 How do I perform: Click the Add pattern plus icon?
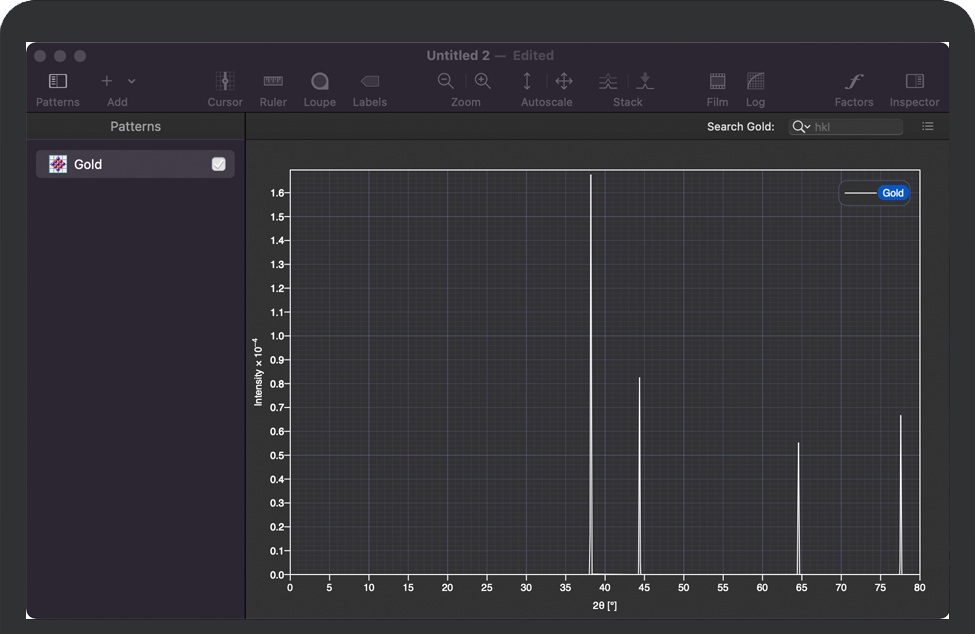click(107, 81)
